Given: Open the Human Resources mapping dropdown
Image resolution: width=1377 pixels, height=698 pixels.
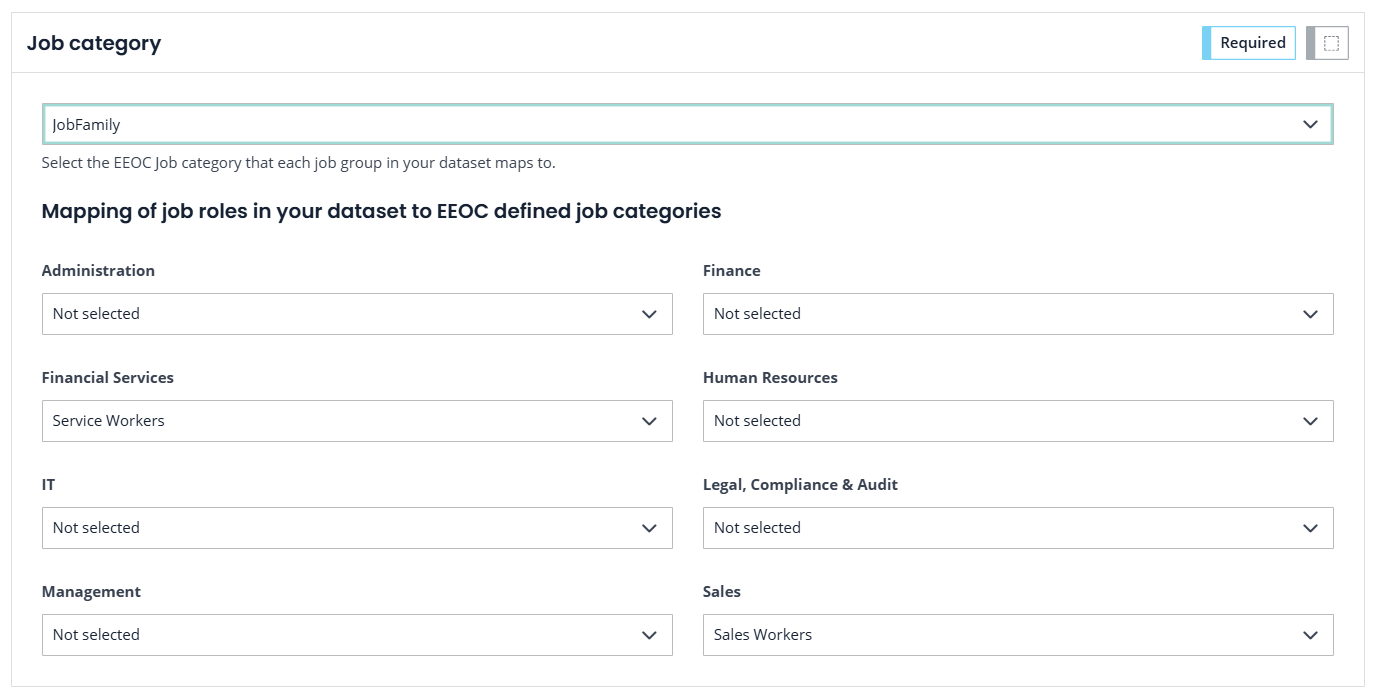Looking at the screenshot, I should click(x=1017, y=421).
